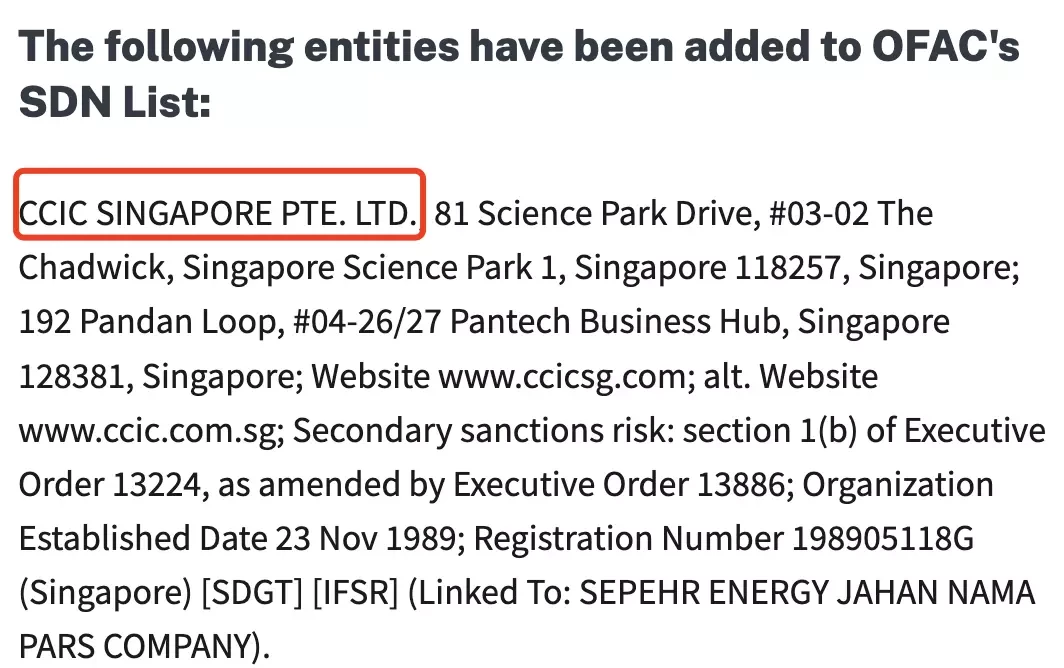Click 'SDN List:' in the heading

(x=115, y=102)
